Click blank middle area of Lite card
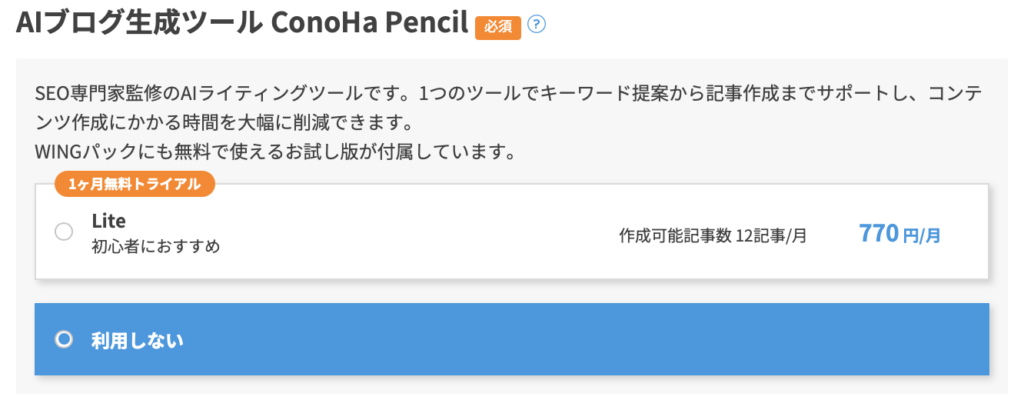Viewport: 1024px width, 400px height. pyautogui.click(x=420, y=234)
